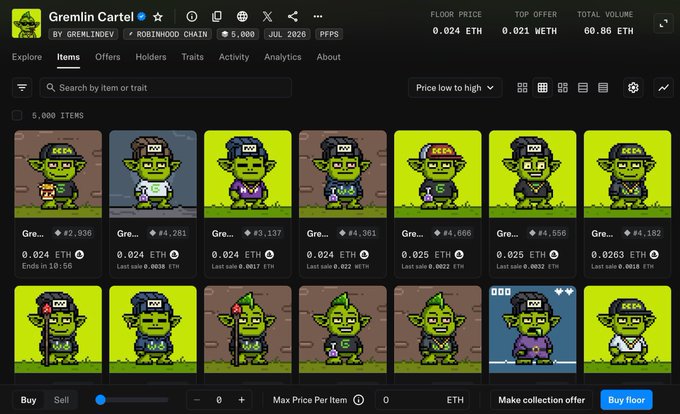Open the Price low to high sort dropdown
The width and height of the screenshot is (680, 414).
(454, 88)
